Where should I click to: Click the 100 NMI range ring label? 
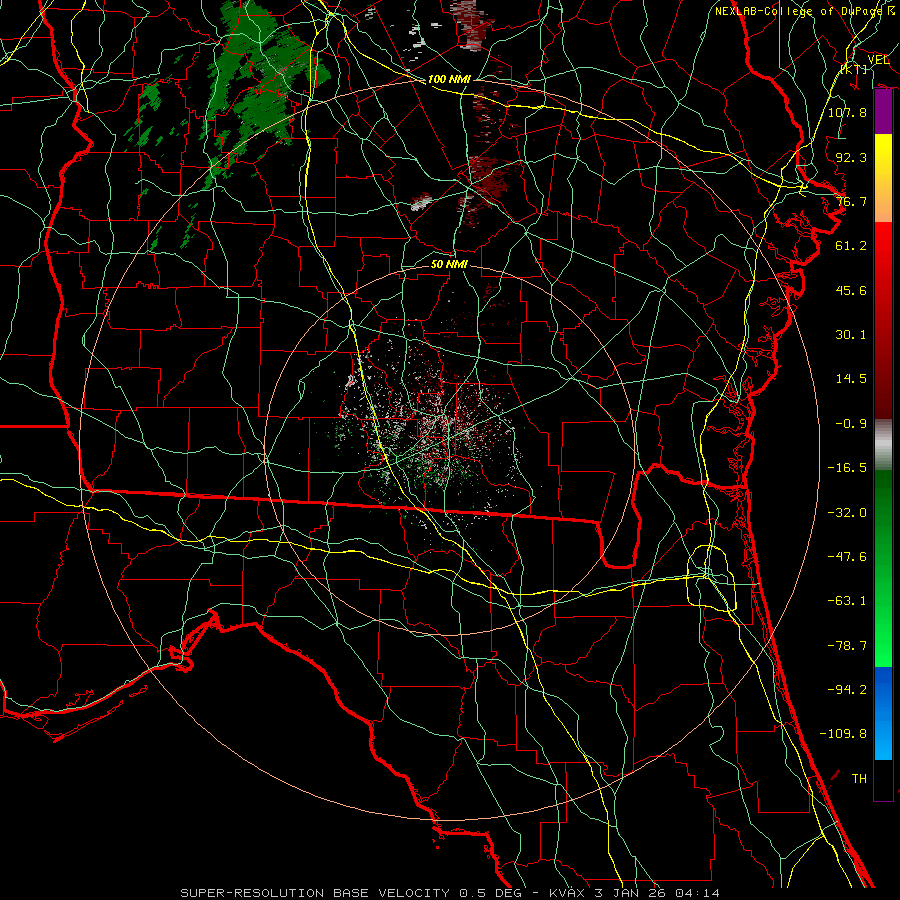point(449,79)
